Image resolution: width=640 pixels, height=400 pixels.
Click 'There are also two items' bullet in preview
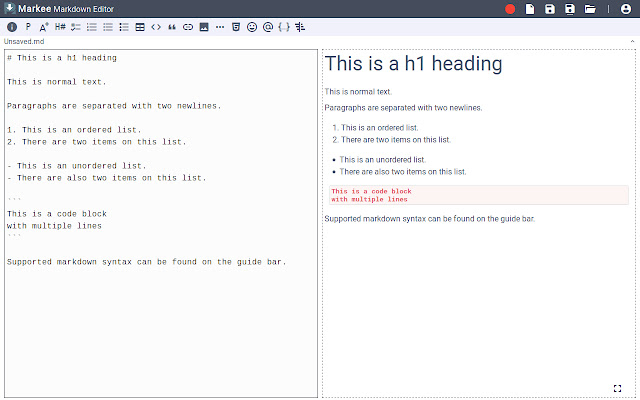(403, 171)
